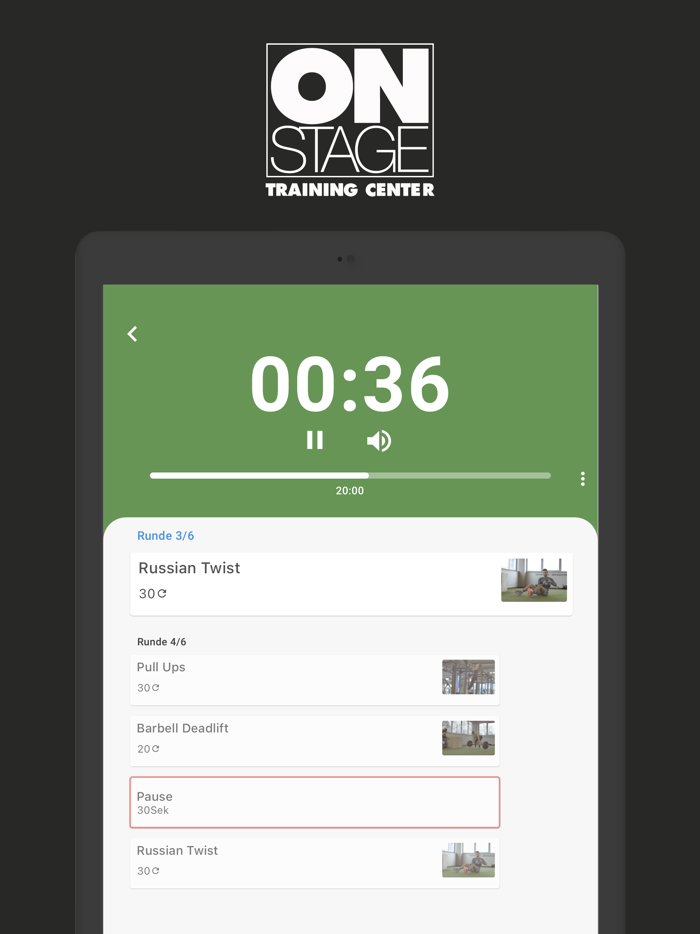Click the repeat icon under Pull Ups
700x934 pixels.
155,687
